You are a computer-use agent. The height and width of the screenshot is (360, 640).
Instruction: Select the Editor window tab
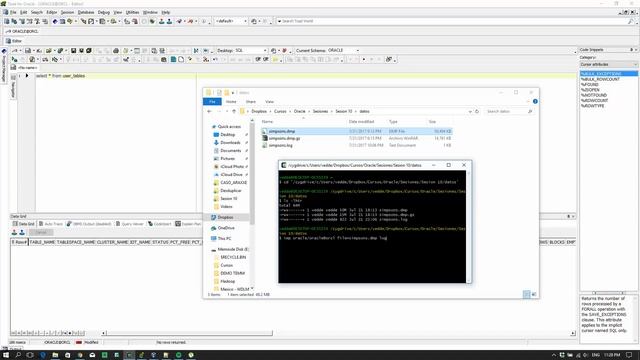(x=14, y=41)
